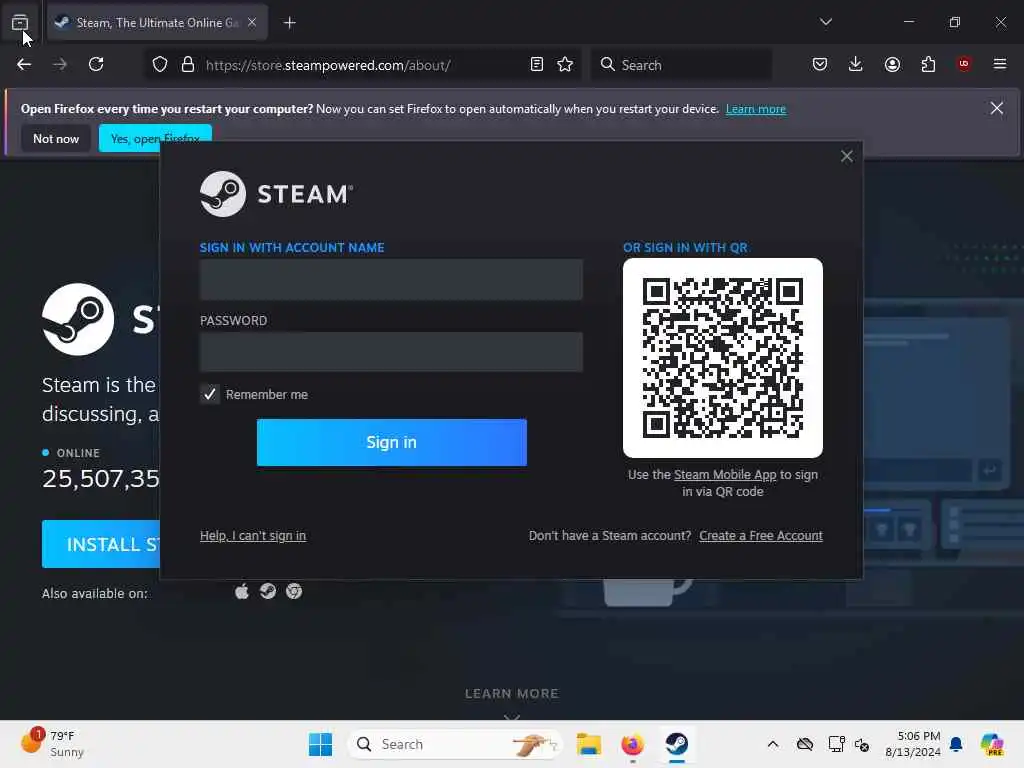
Task: Open the Extensions puzzle icon
Action: 928,65
